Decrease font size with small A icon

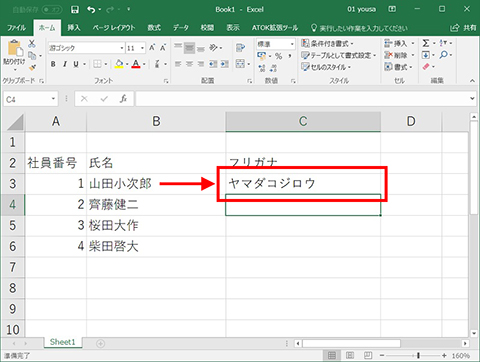click(163, 48)
